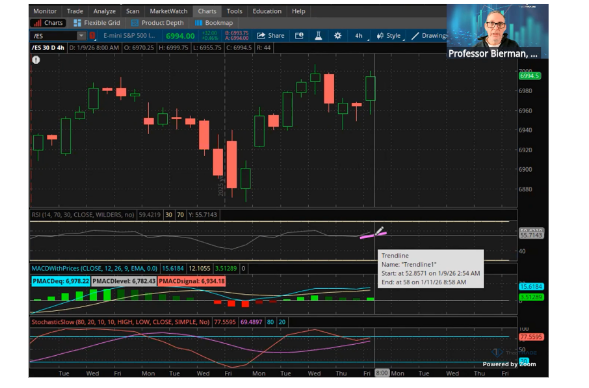Open Product Depth sub-tab
This screenshot has height=388, width=589.
pyautogui.click(x=158, y=23)
